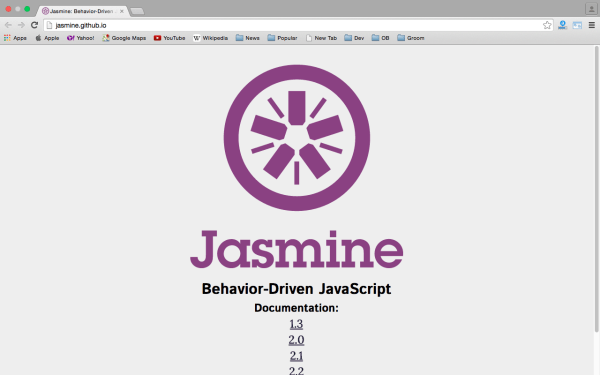
Task: Click the Jasmine wordmark text
Action: (297, 249)
